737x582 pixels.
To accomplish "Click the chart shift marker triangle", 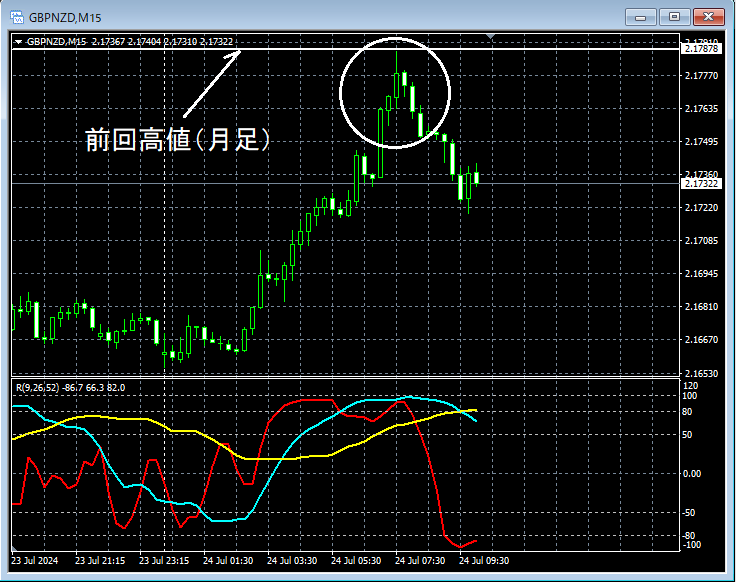I will click(490, 37).
